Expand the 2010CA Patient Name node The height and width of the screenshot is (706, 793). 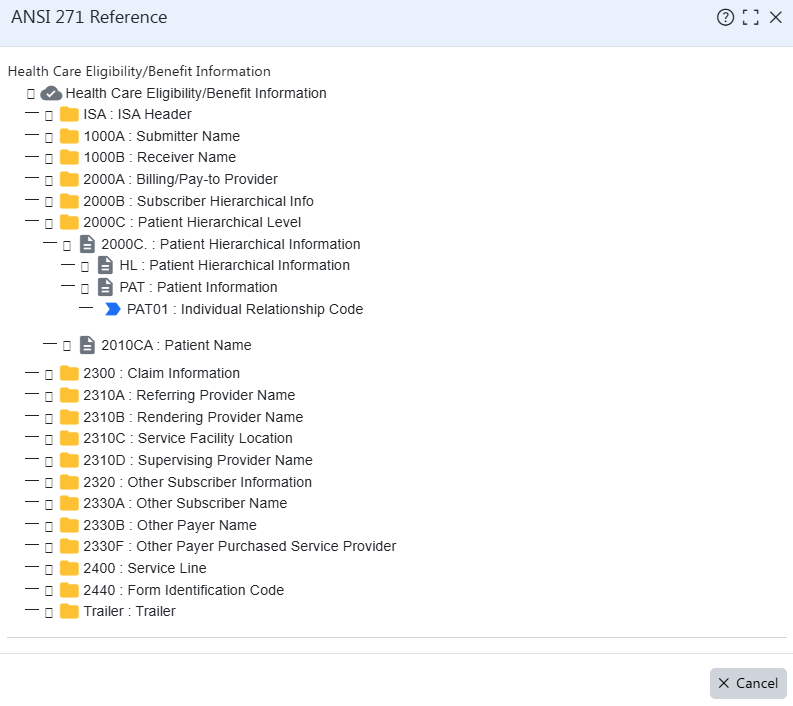pyautogui.click(x=67, y=346)
